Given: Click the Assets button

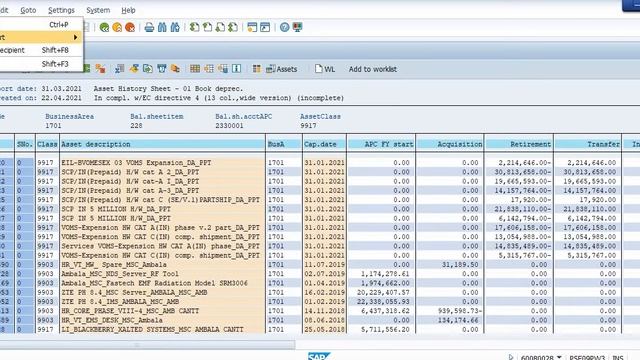Looking at the screenshot, I should 282,69.
